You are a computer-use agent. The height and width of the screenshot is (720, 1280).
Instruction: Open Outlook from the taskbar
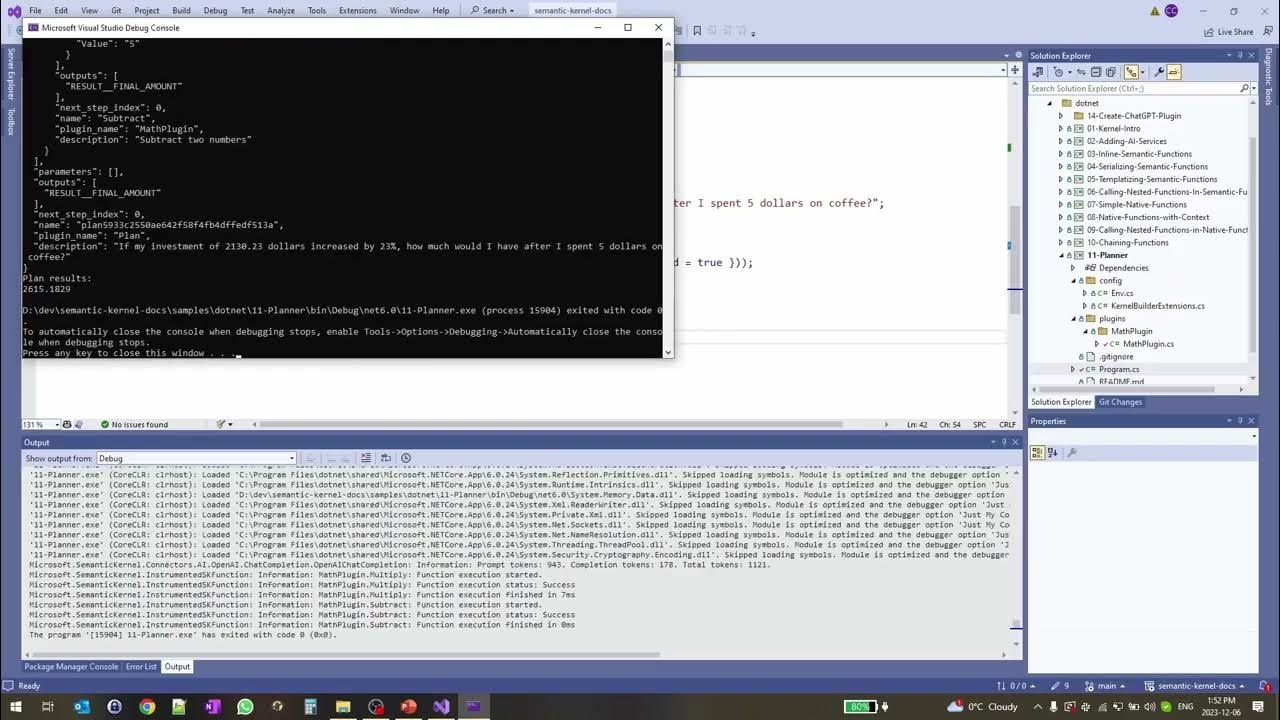coord(81,706)
